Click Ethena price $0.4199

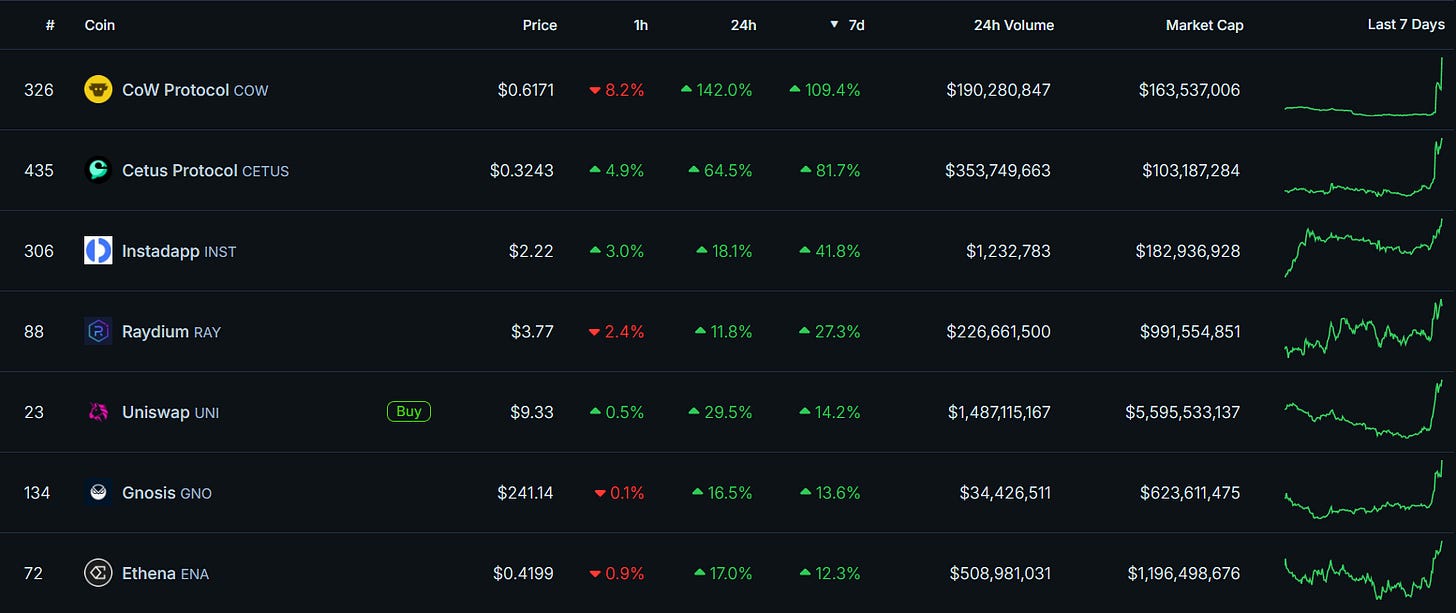point(523,573)
